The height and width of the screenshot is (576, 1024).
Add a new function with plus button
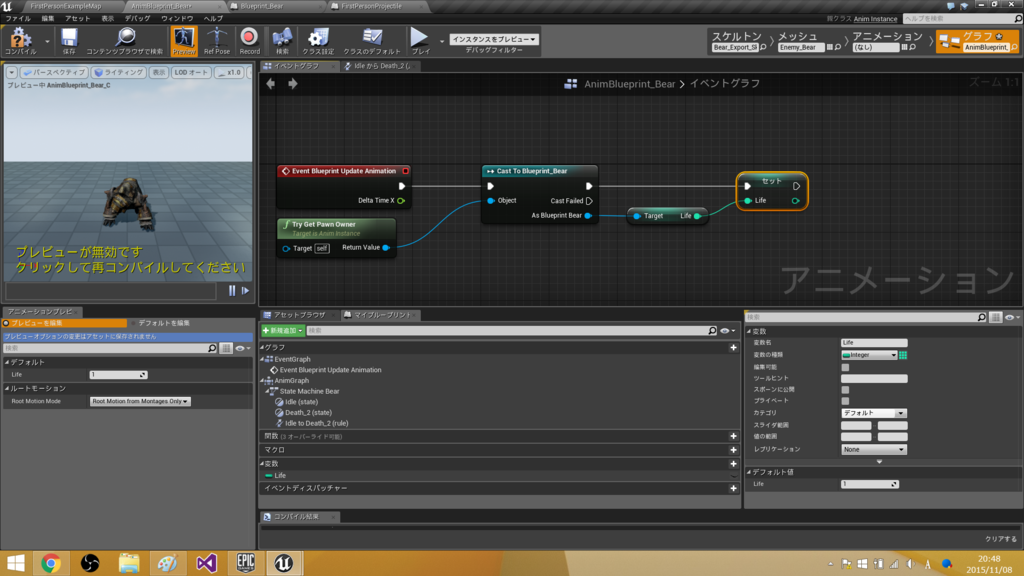click(x=733, y=436)
